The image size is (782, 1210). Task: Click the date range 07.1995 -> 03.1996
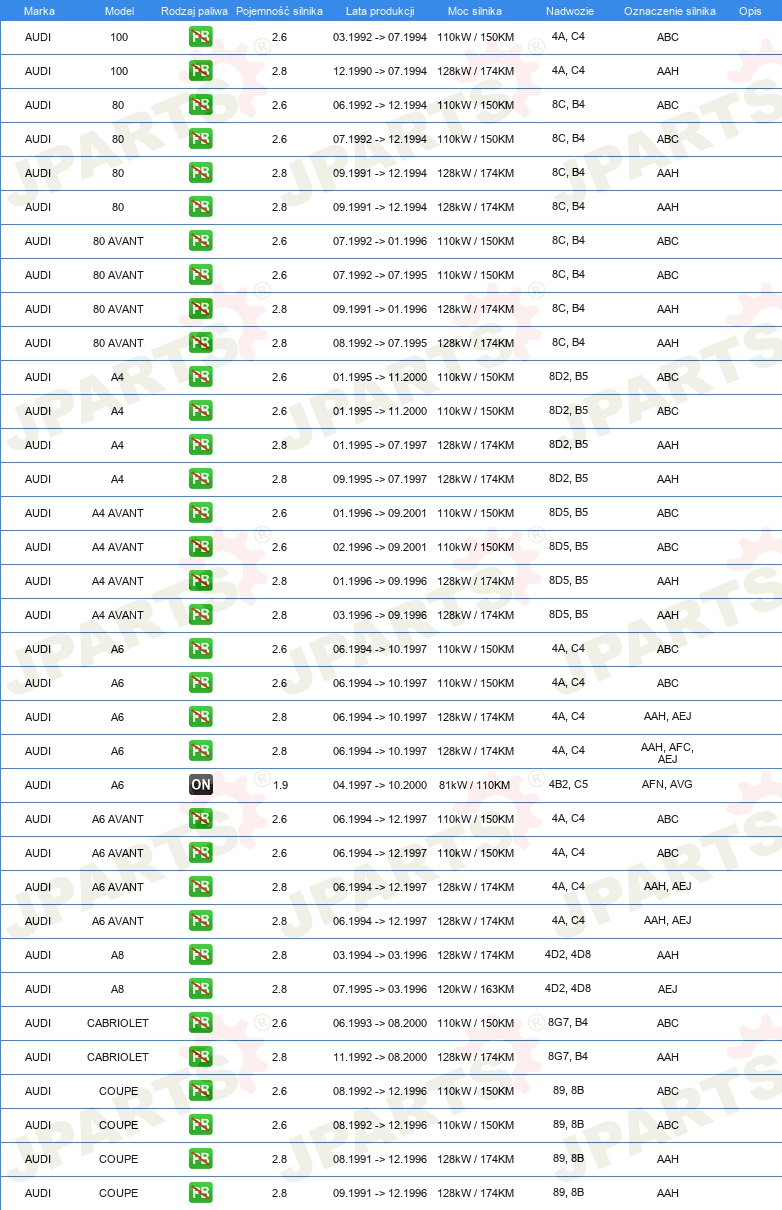(x=380, y=989)
